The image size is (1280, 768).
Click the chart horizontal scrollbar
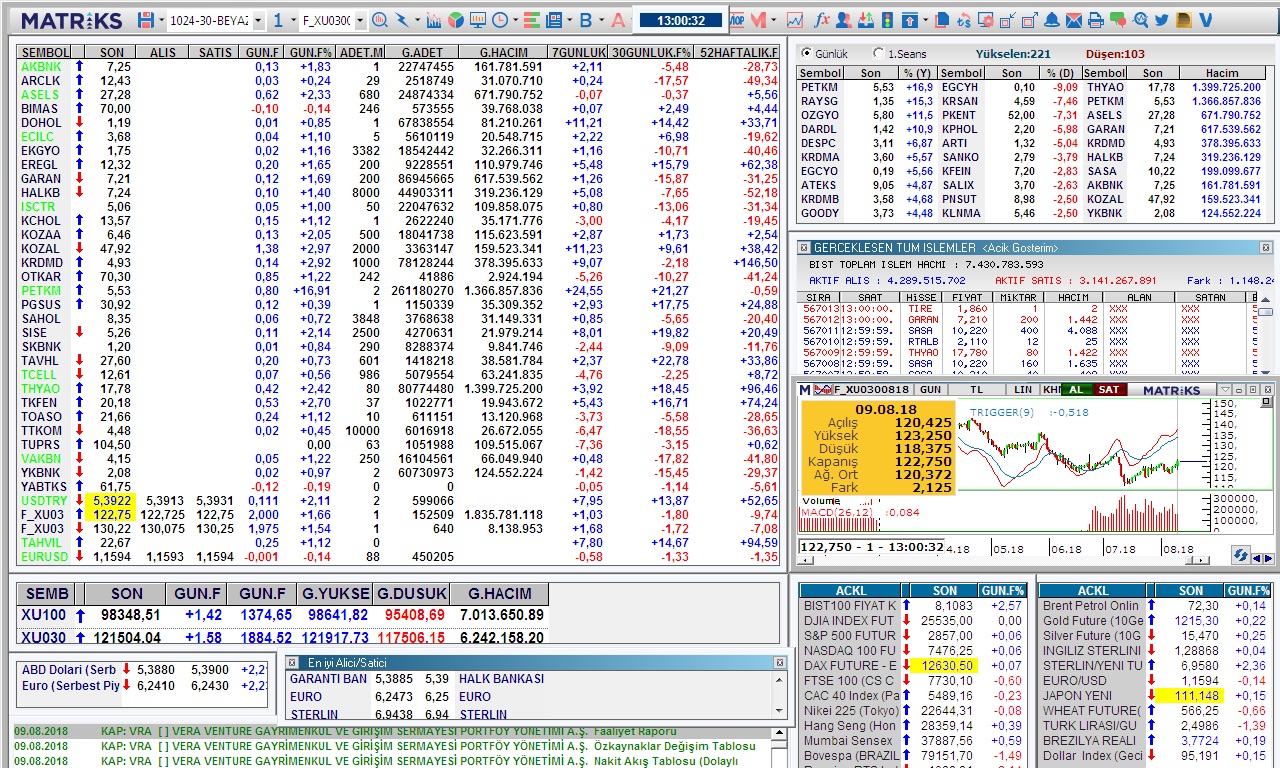click(1003, 560)
